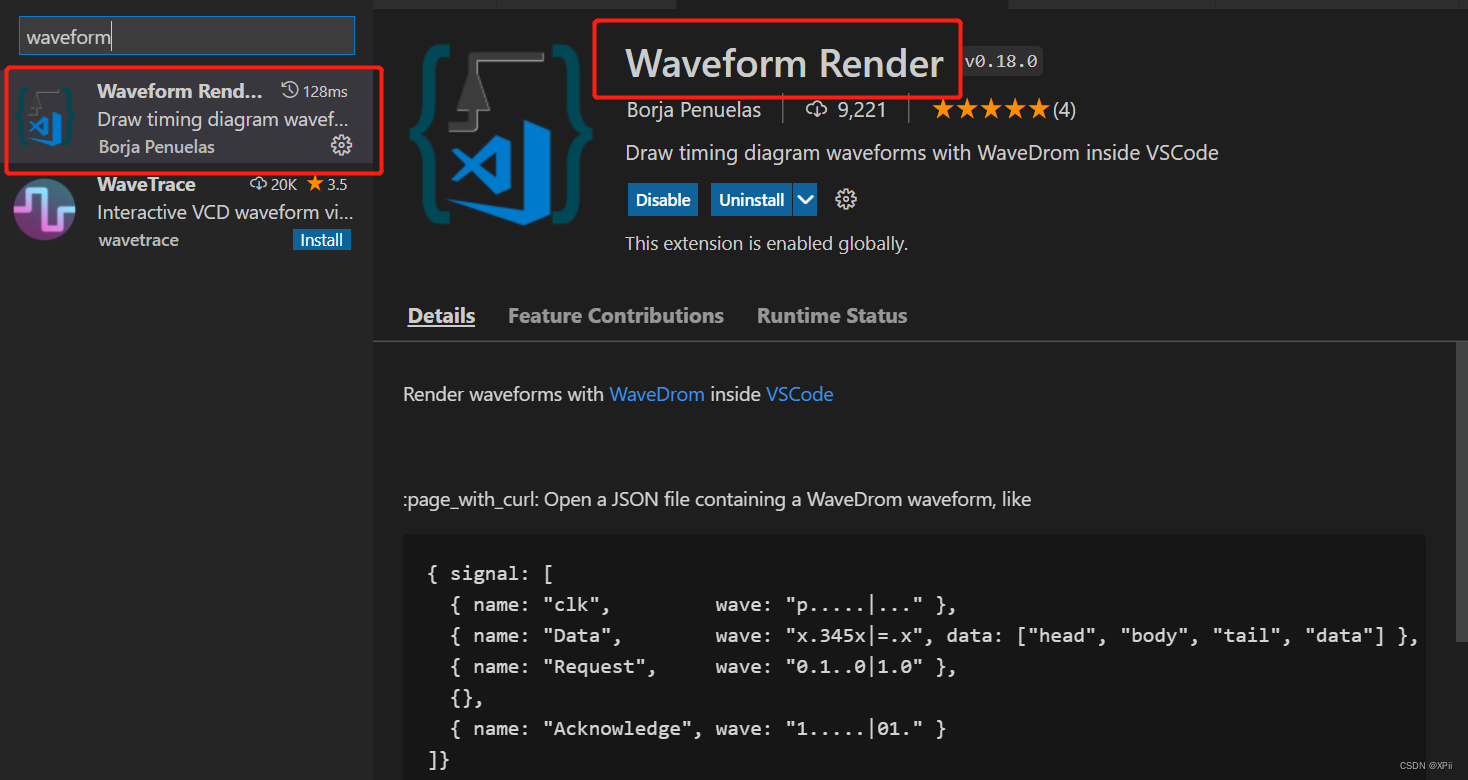
Task: Open the VSCode link in readme
Action: pos(800,394)
